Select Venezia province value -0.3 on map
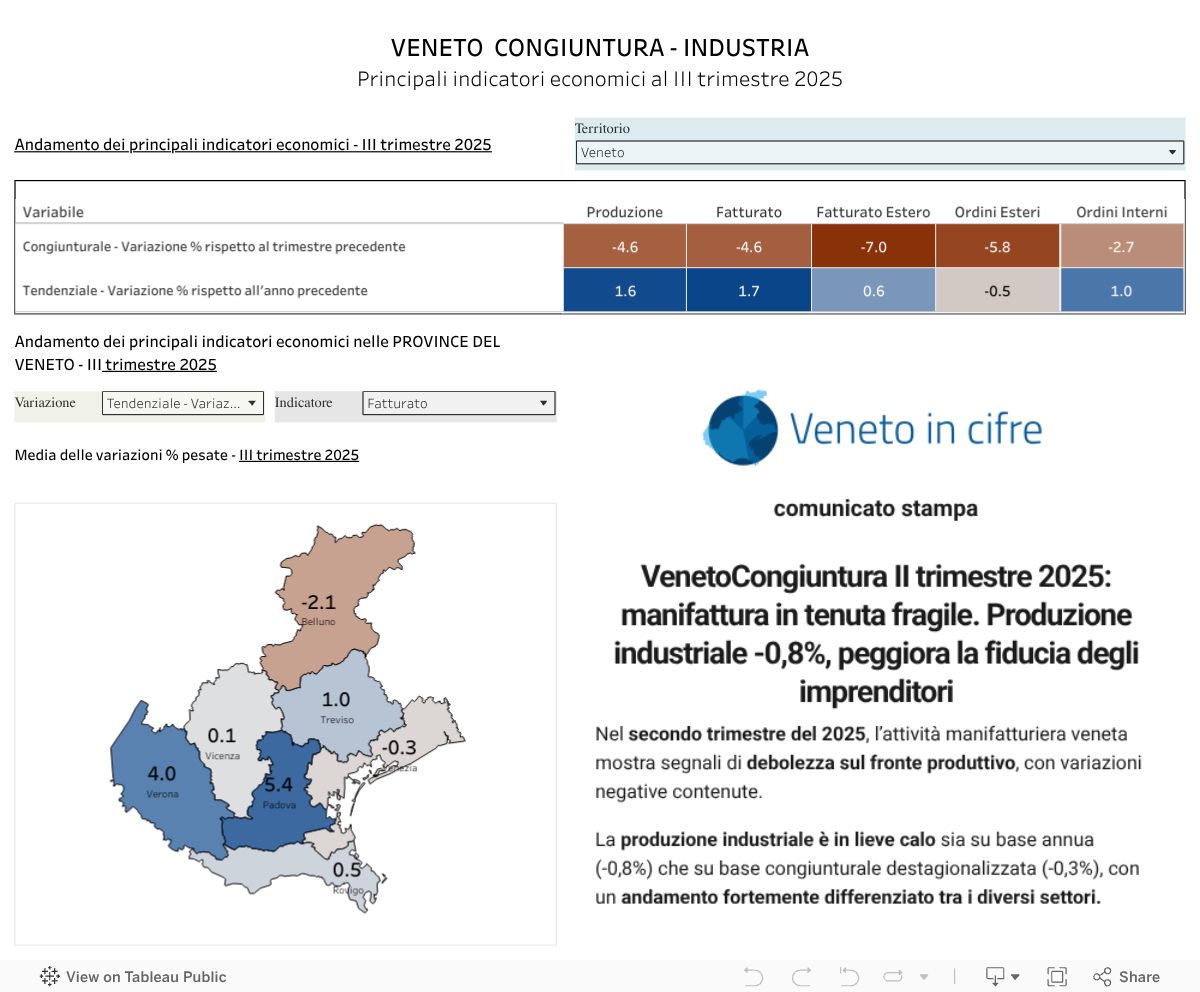The height and width of the screenshot is (992, 1200). point(400,748)
